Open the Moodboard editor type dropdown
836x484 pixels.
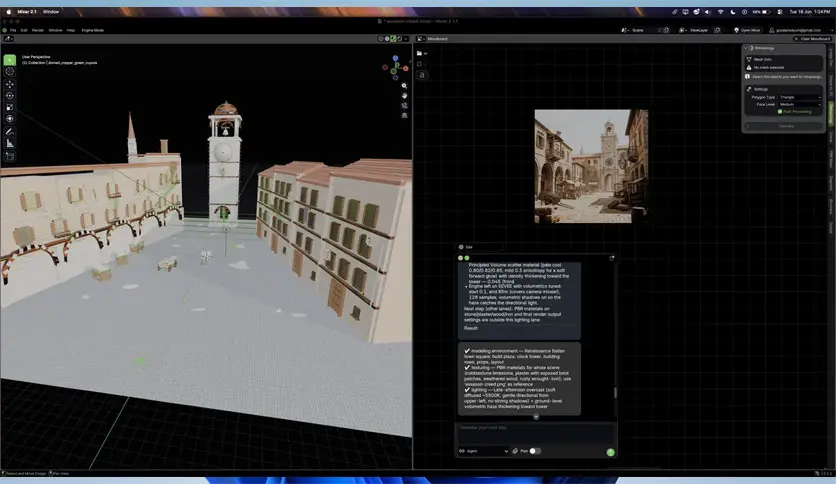tap(420, 39)
